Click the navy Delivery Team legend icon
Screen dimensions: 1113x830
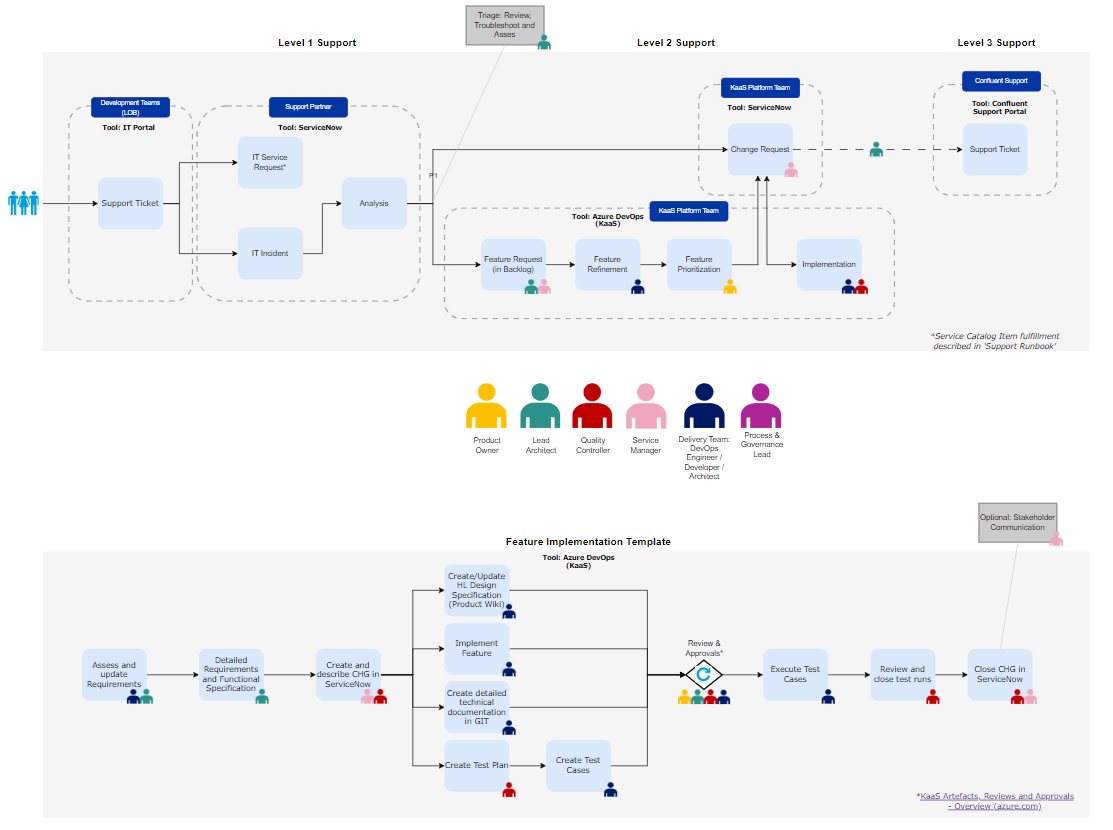pyautogui.click(x=704, y=405)
